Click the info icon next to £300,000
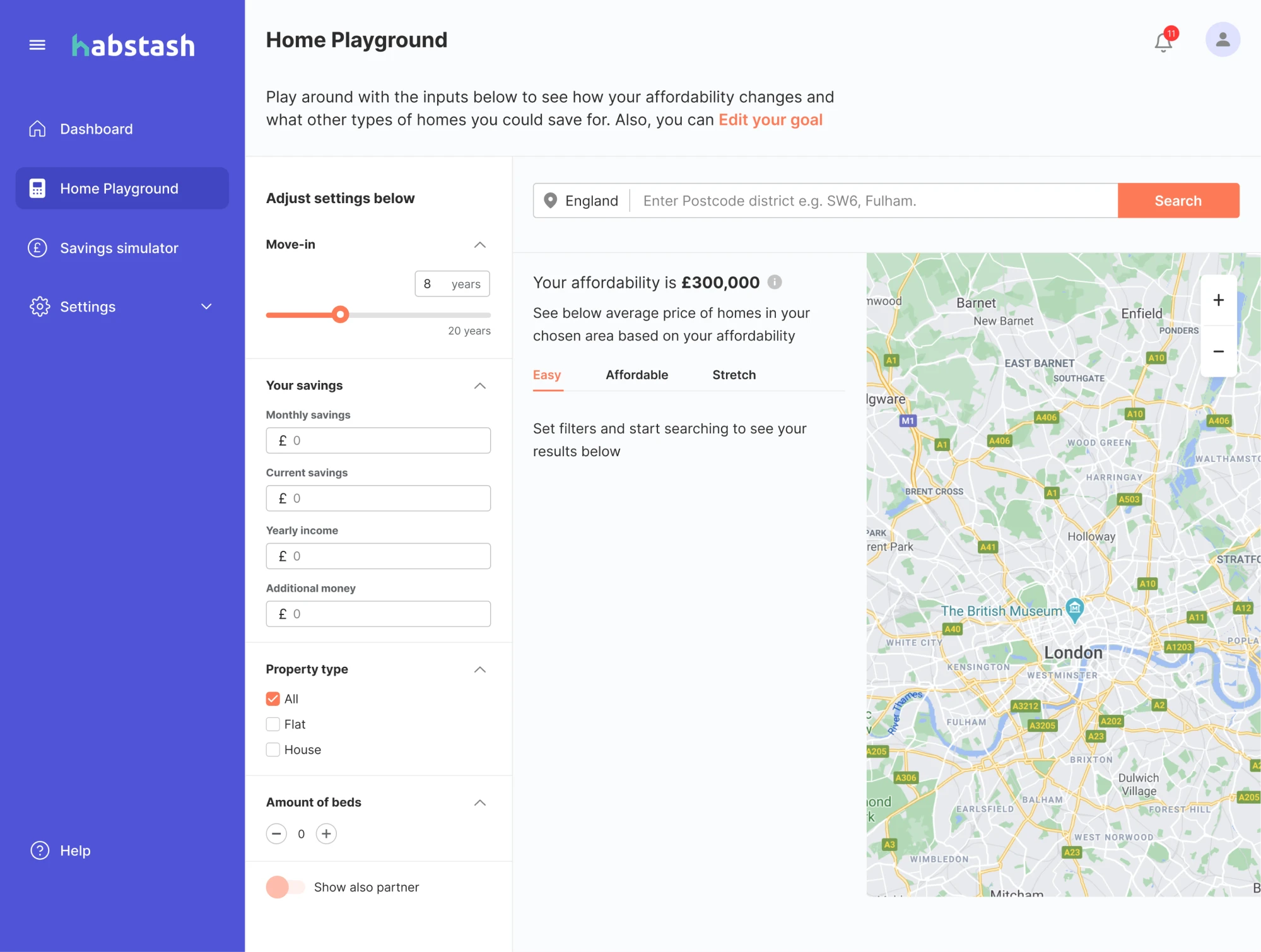The image size is (1261, 952). tap(775, 282)
